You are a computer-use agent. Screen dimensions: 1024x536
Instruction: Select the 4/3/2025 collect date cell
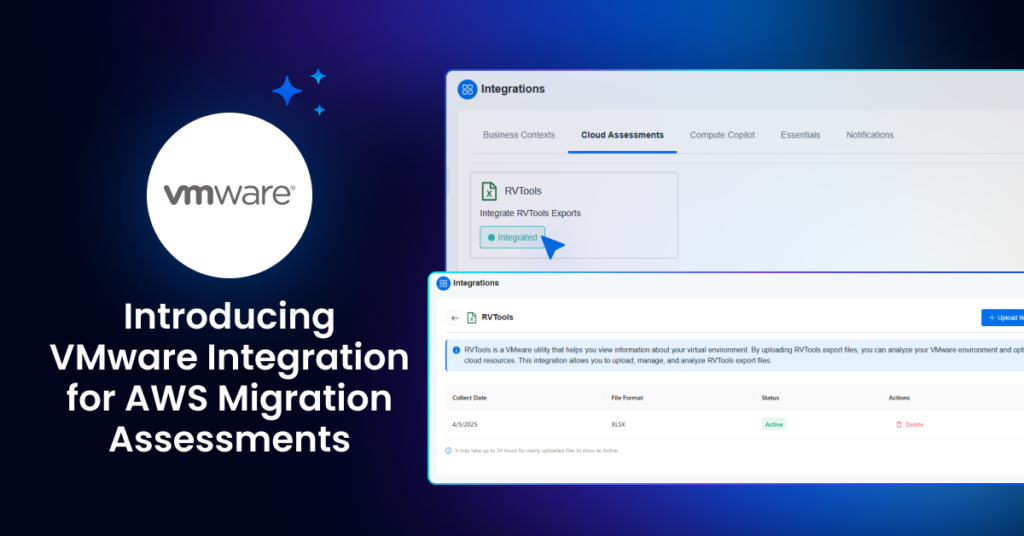[x=465, y=424]
